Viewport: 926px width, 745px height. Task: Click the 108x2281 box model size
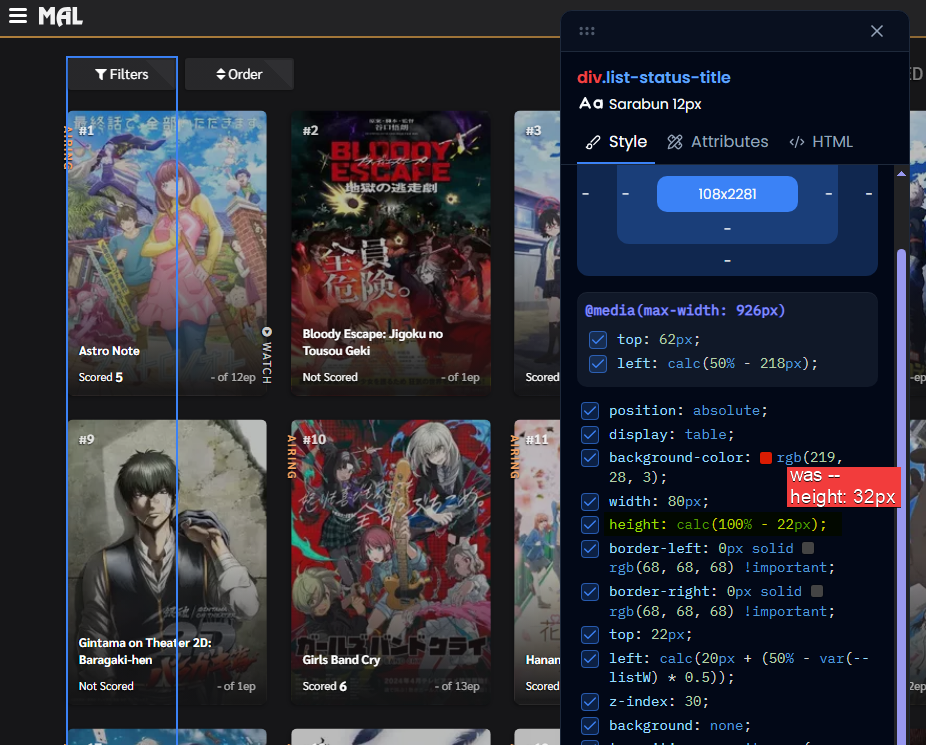click(x=727, y=194)
